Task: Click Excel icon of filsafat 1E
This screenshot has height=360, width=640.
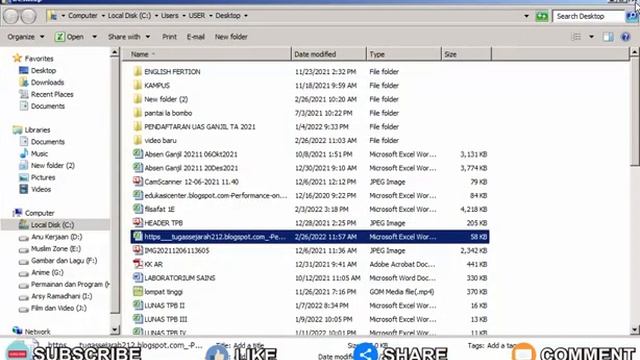Action: tap(138, 209)
